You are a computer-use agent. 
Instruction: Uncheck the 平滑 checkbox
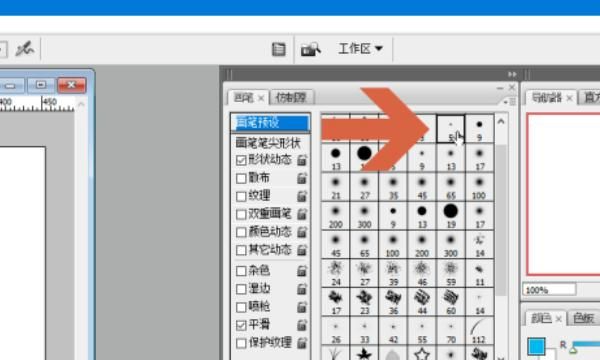[x=241, y=325]
